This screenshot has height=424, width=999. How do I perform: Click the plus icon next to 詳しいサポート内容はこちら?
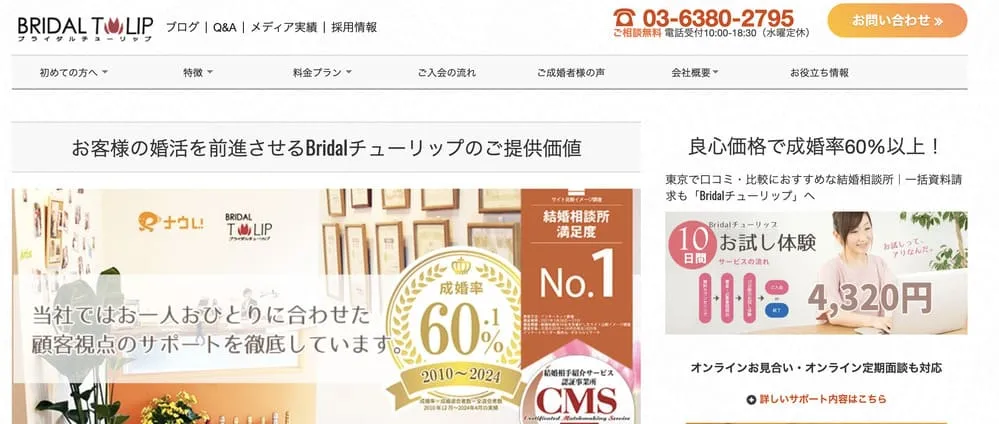click(751, 399)
